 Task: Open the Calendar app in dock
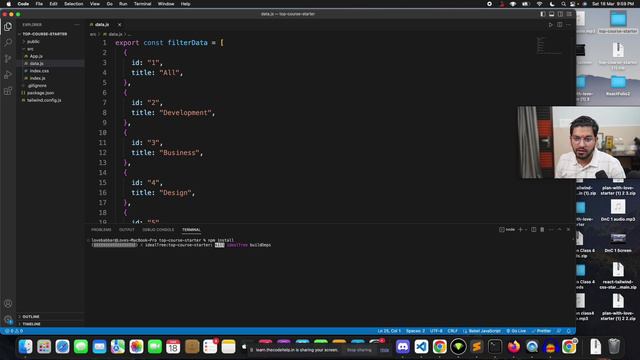coord(173,347)
